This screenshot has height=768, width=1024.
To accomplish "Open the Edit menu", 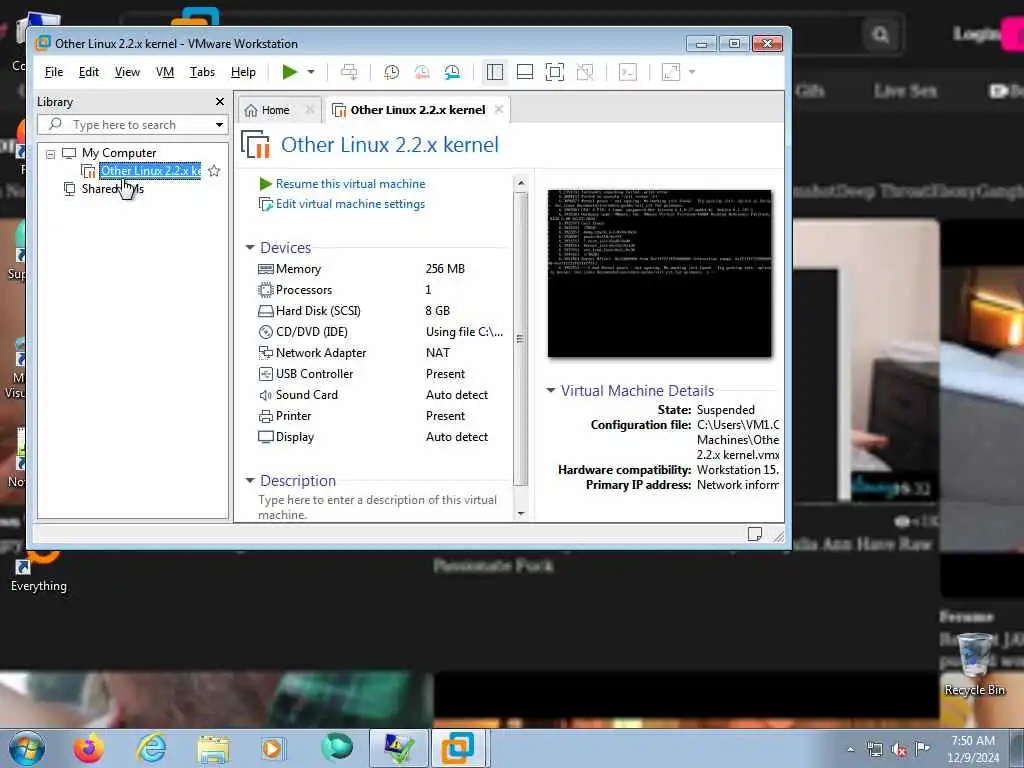I will [x=89, y=72].
